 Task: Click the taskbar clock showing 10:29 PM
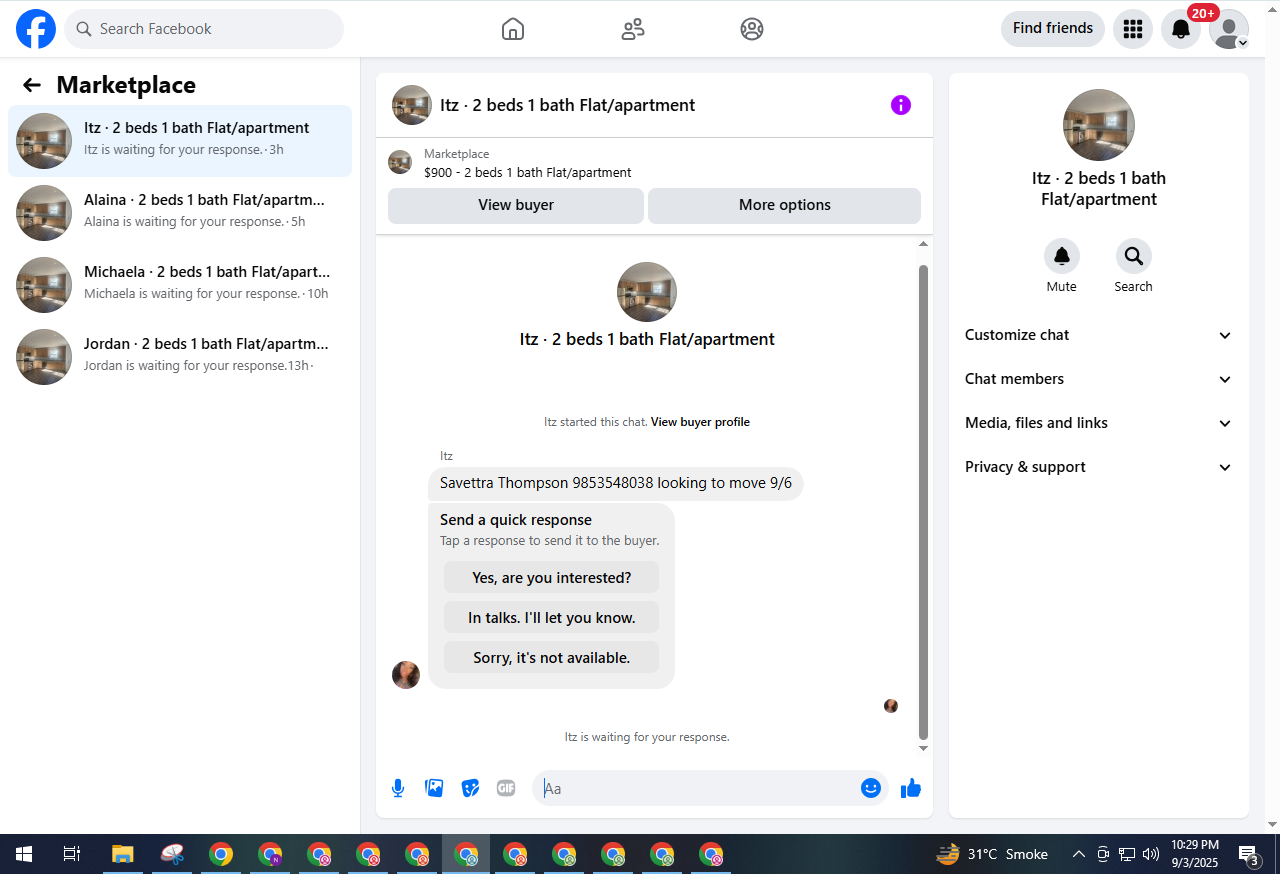[1195, 854]
